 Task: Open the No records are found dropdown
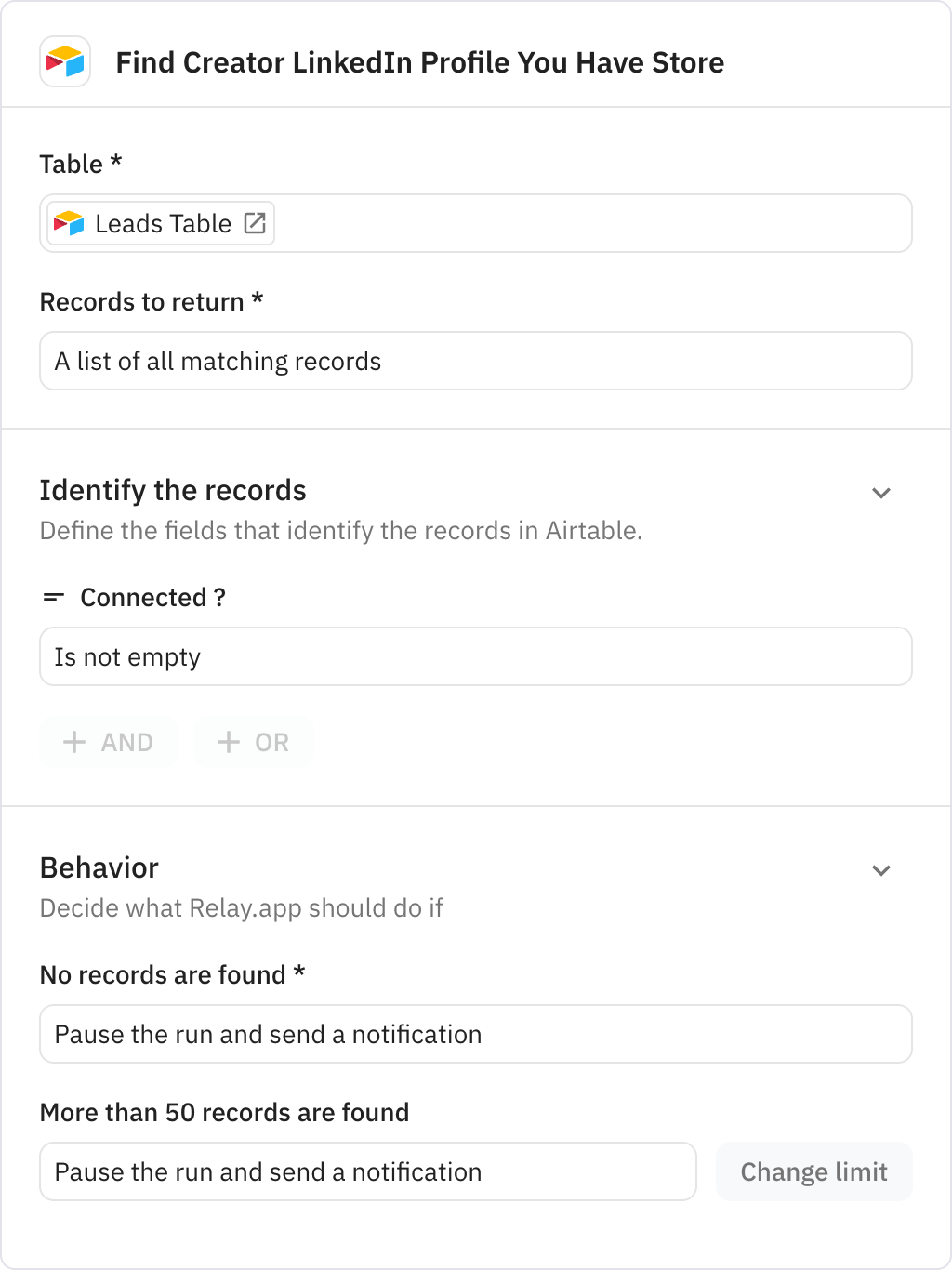tap(476, 1034)
